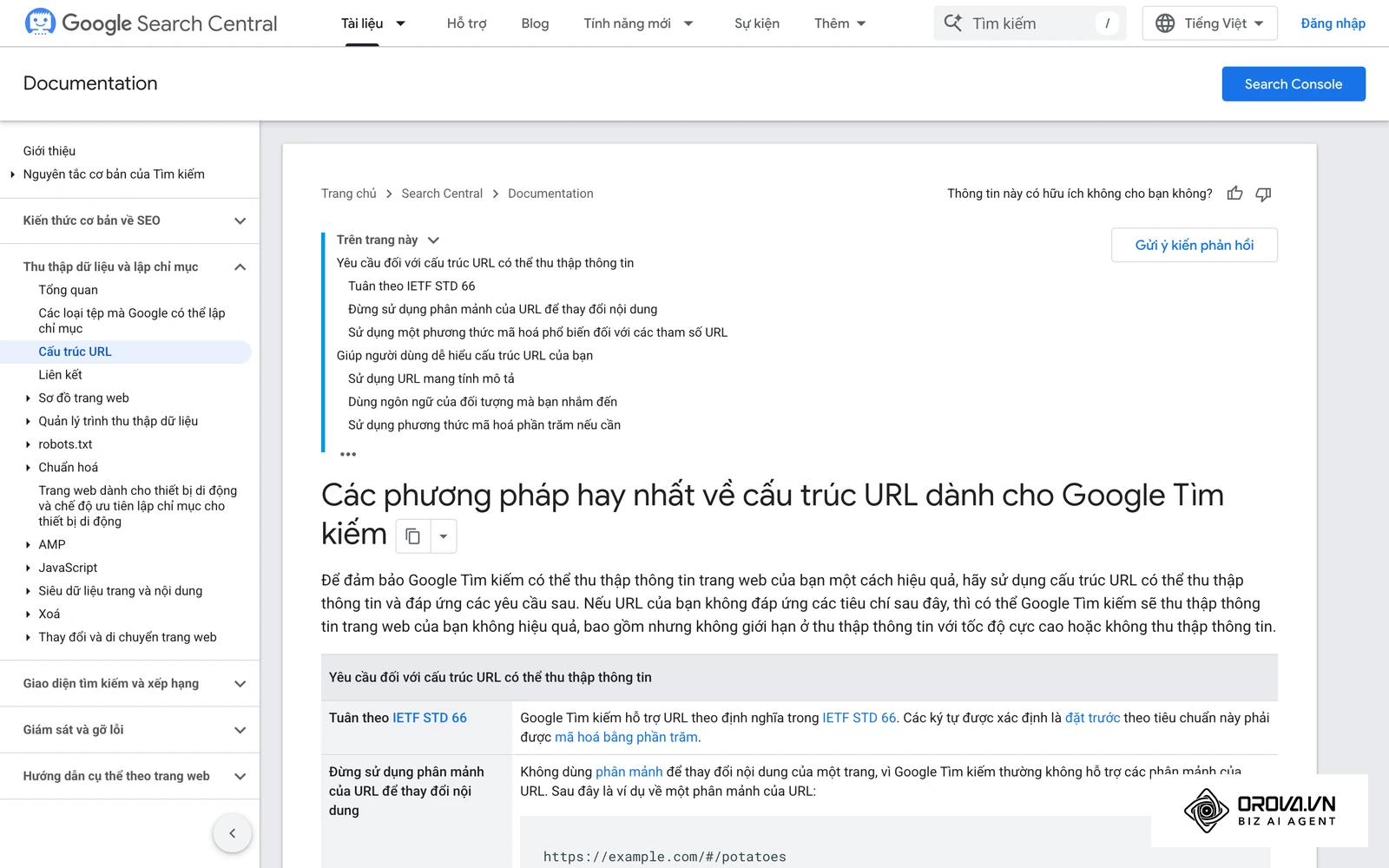Click Search Central breadcrumb
The height and width of the screenshot is (868, 1389).
coord(442,194)
